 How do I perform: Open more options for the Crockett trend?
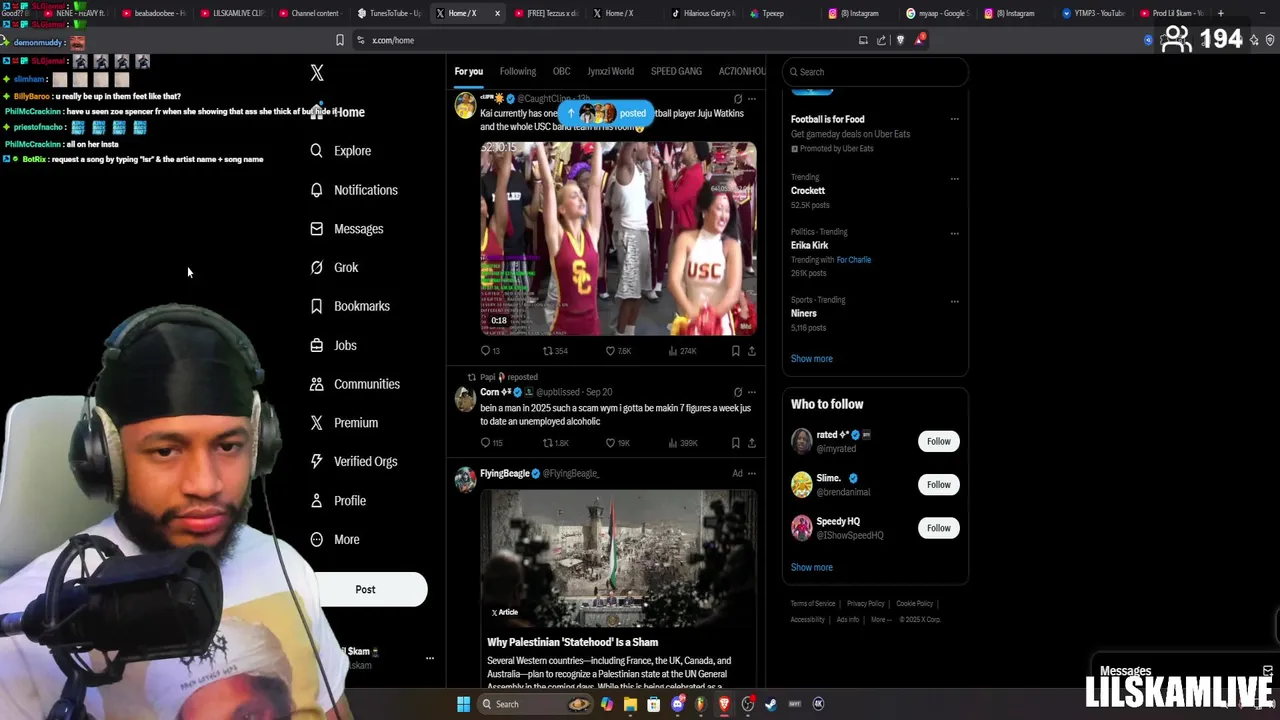(x=955, y=178)
